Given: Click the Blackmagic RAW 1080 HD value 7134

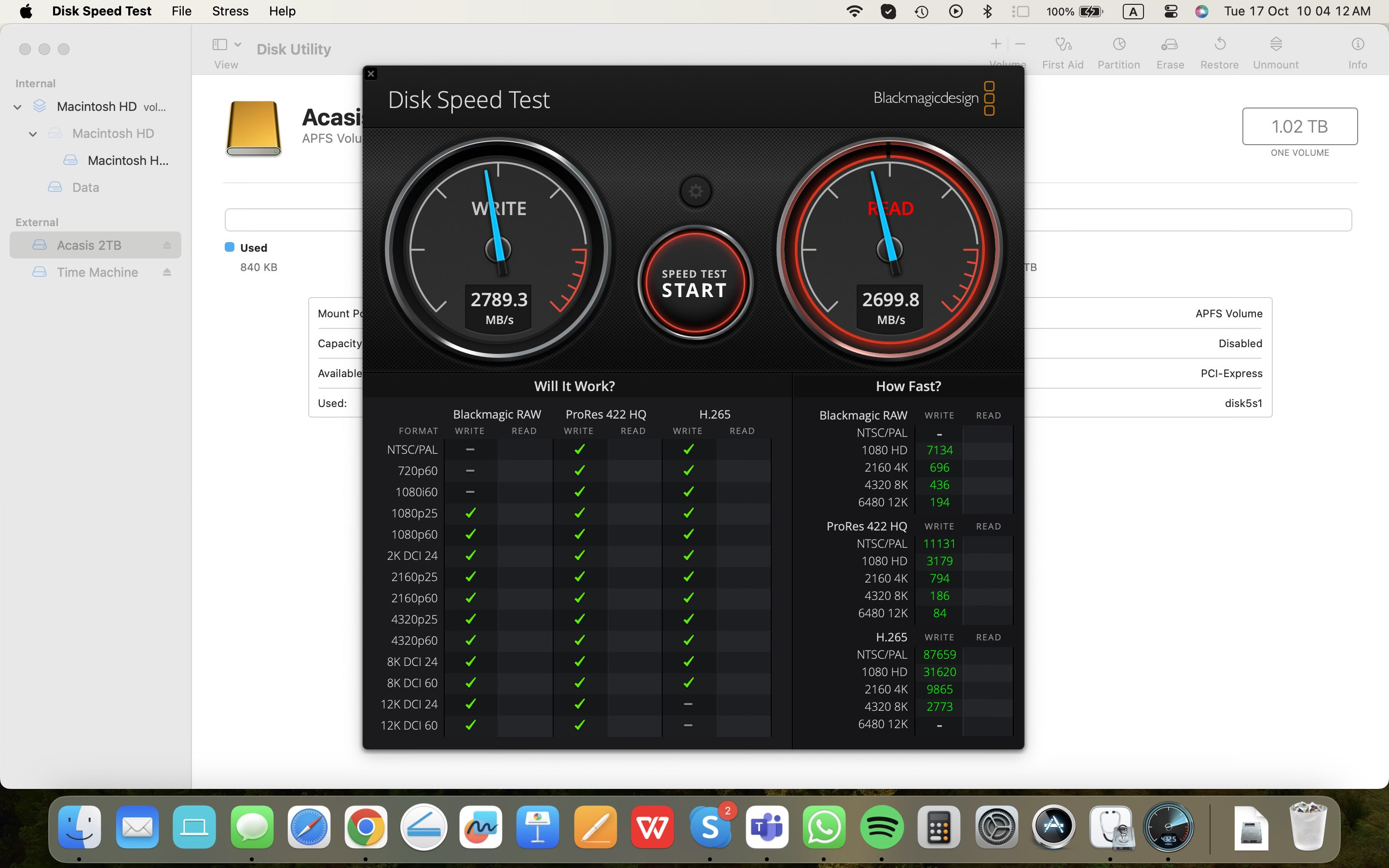Looking at the screenshot, I should coord(940,450).
